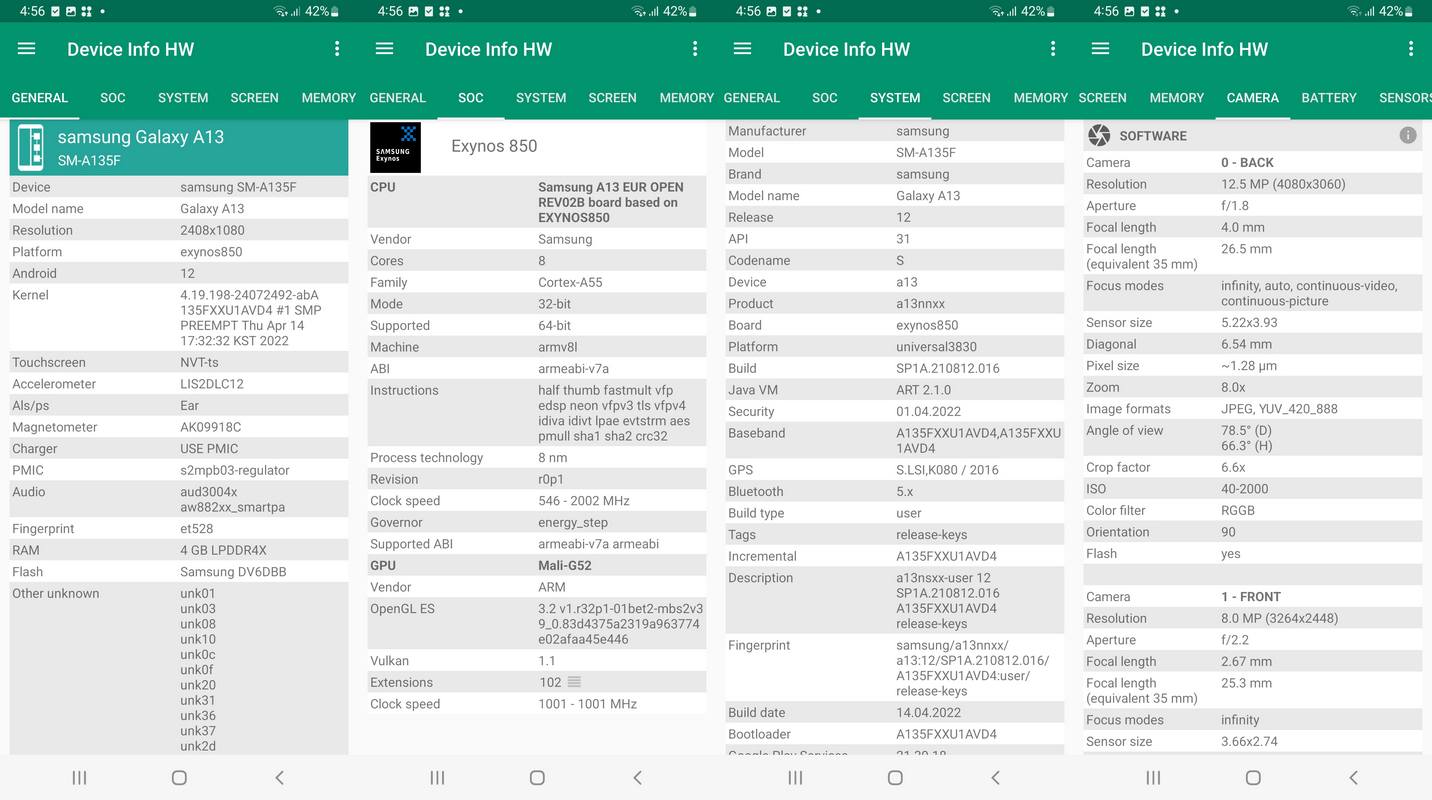Tap the home button on the General screen

179,777
